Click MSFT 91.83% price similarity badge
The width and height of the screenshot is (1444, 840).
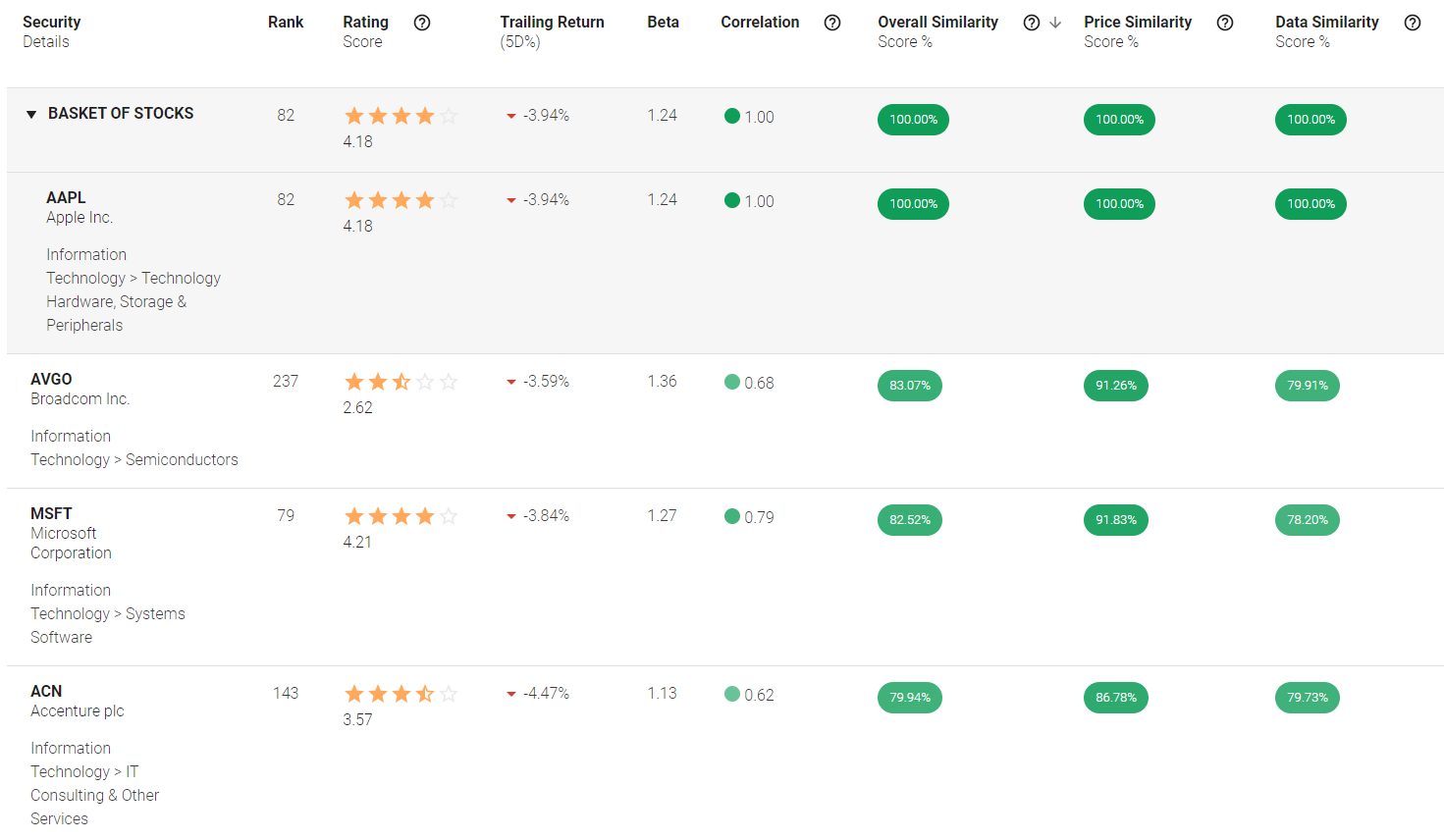[1116, 520]
